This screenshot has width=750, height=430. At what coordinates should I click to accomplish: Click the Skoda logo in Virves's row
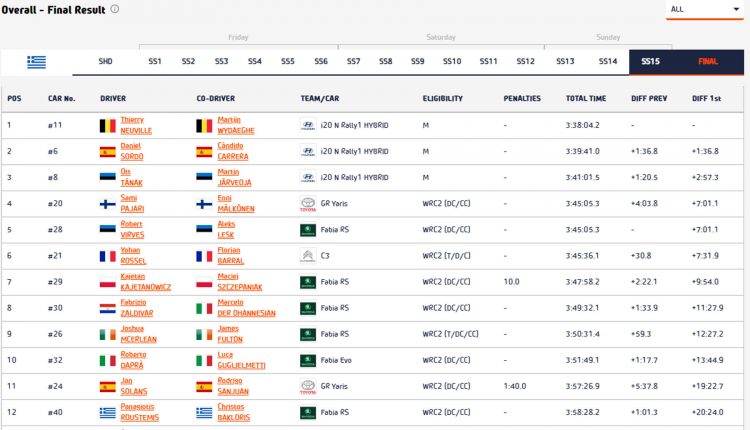(x=308, y=230)
